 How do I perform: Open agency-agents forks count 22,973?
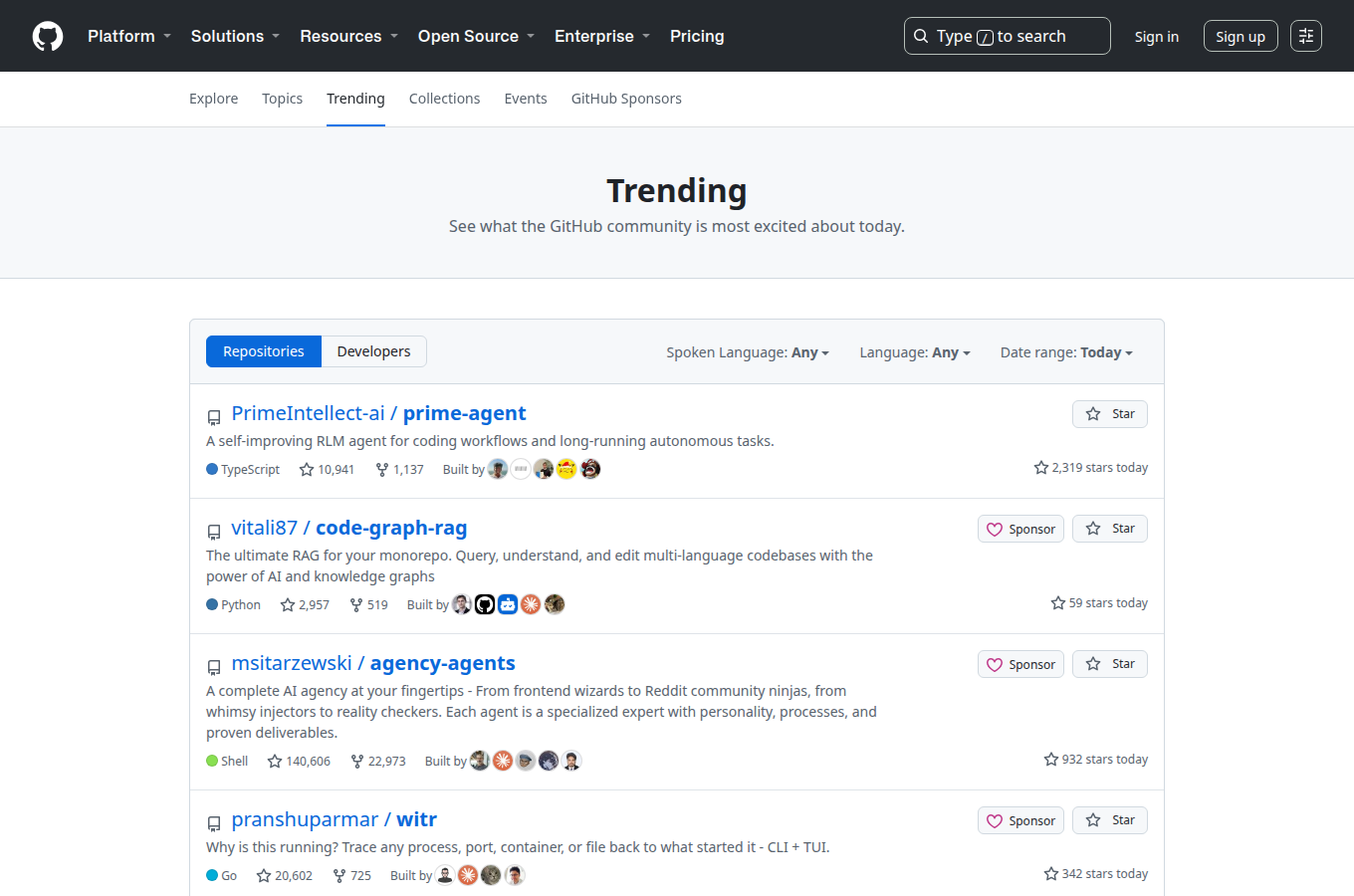[378, 761]
